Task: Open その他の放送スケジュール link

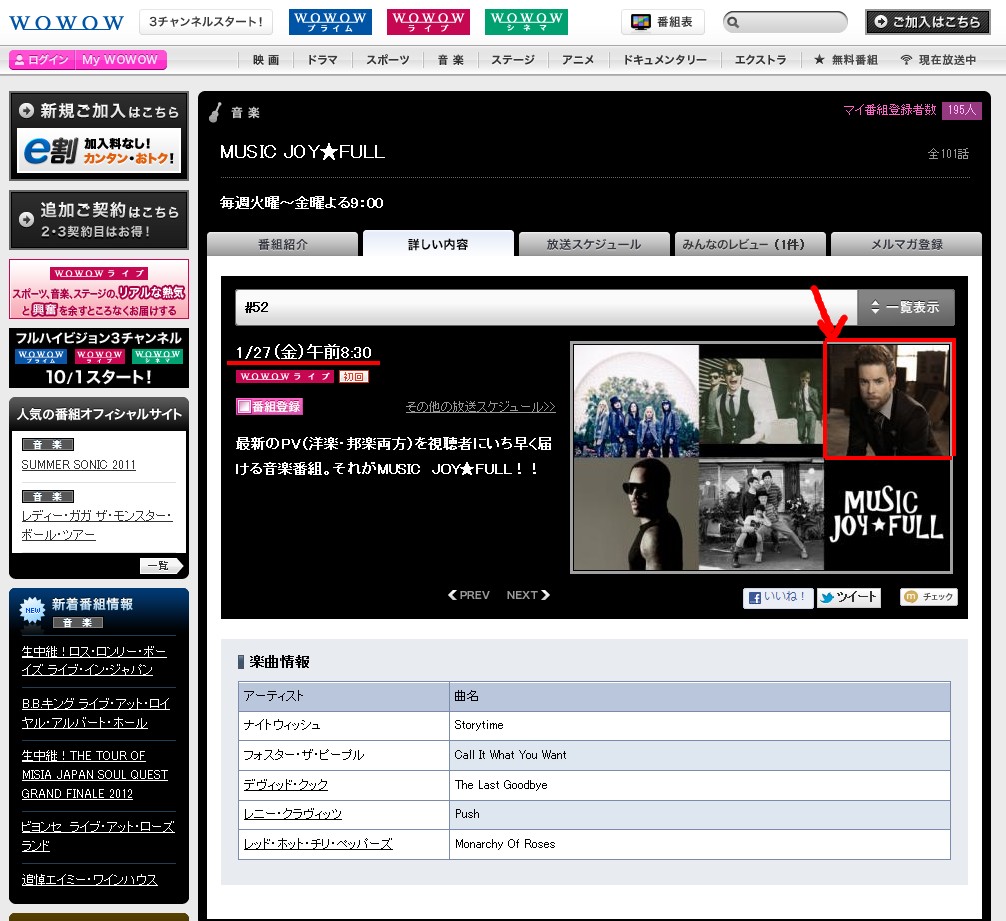Action: point(481,407)
